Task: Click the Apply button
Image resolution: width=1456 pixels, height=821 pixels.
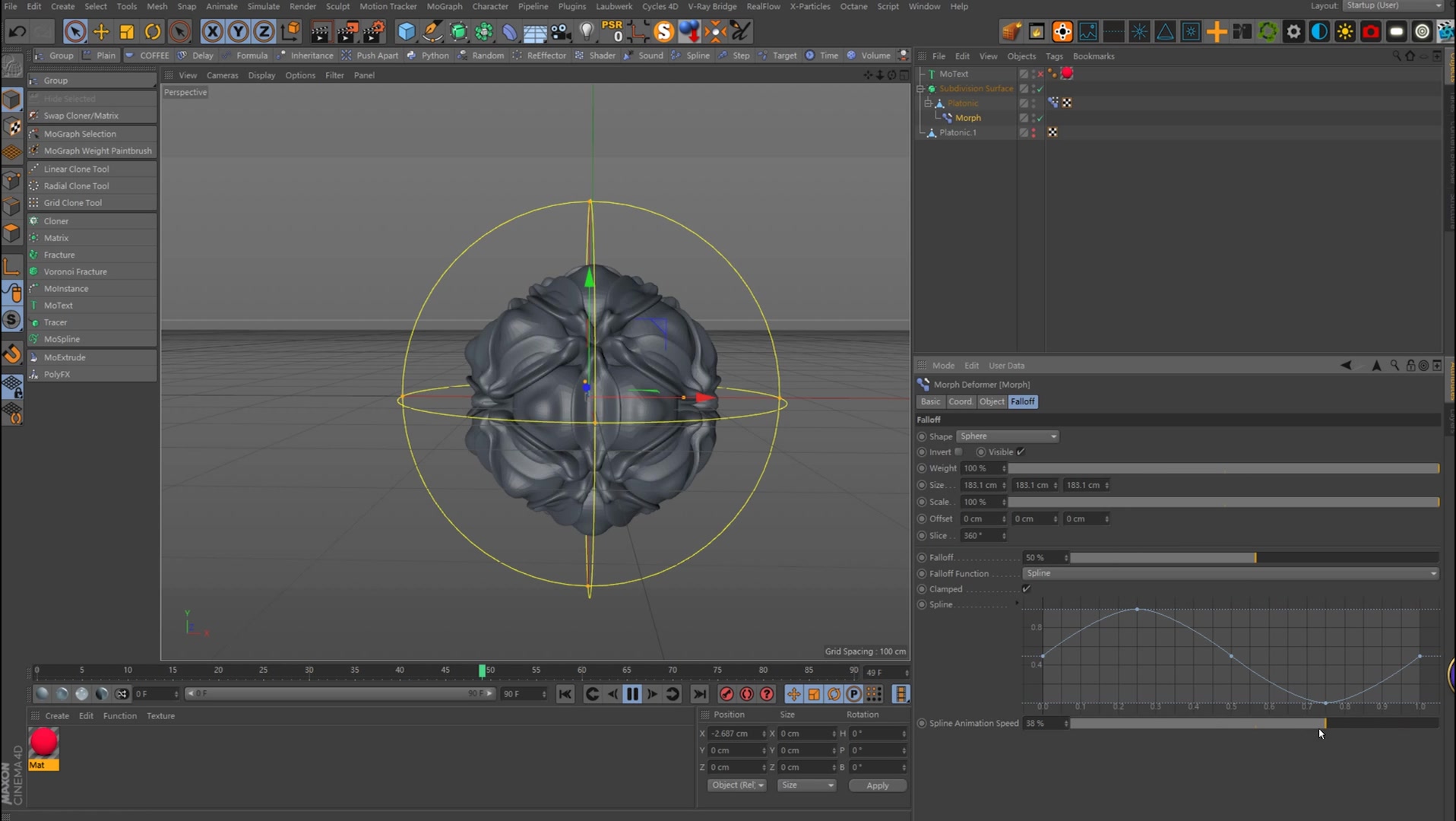Action: pyautogui.click(x=877, y=785)
